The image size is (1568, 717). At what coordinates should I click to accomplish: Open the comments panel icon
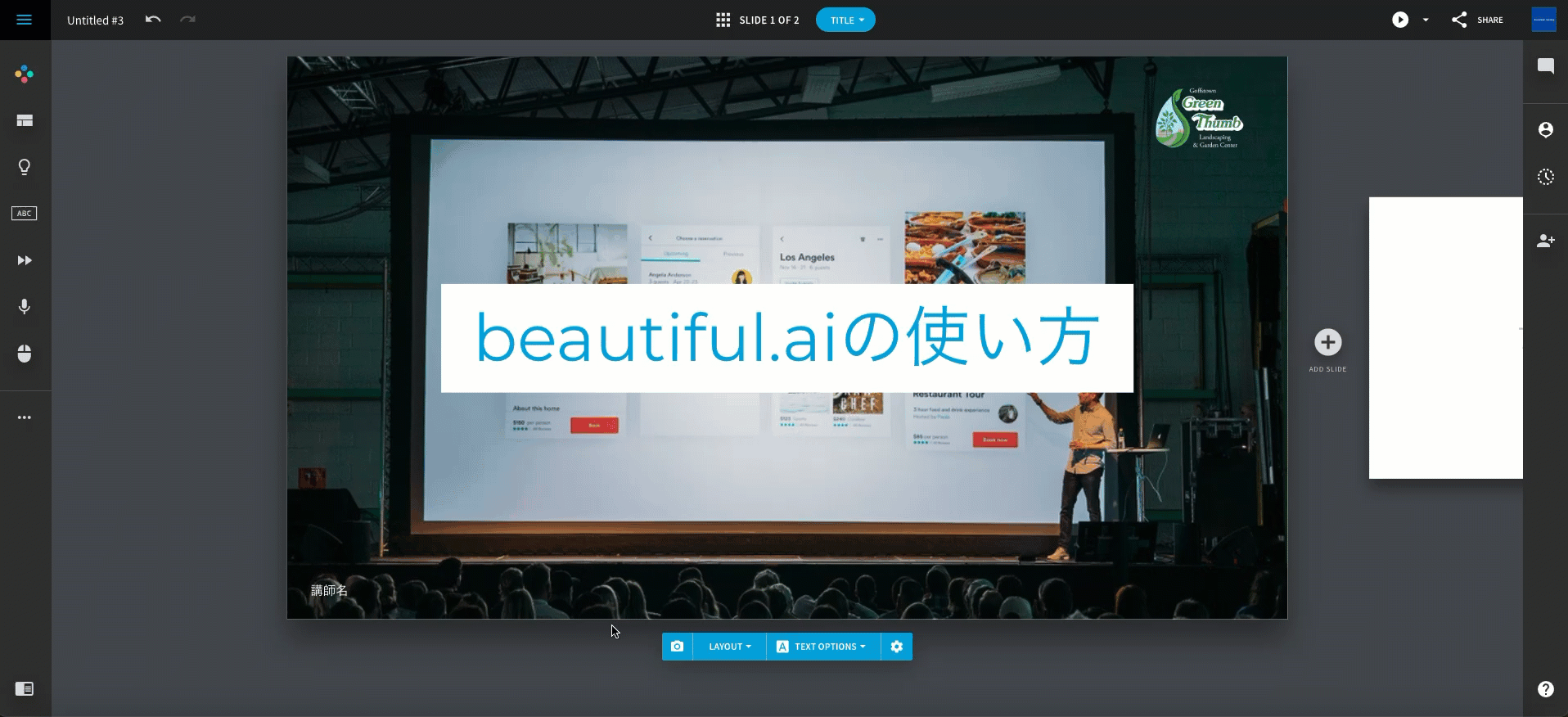pos(1546,66)
